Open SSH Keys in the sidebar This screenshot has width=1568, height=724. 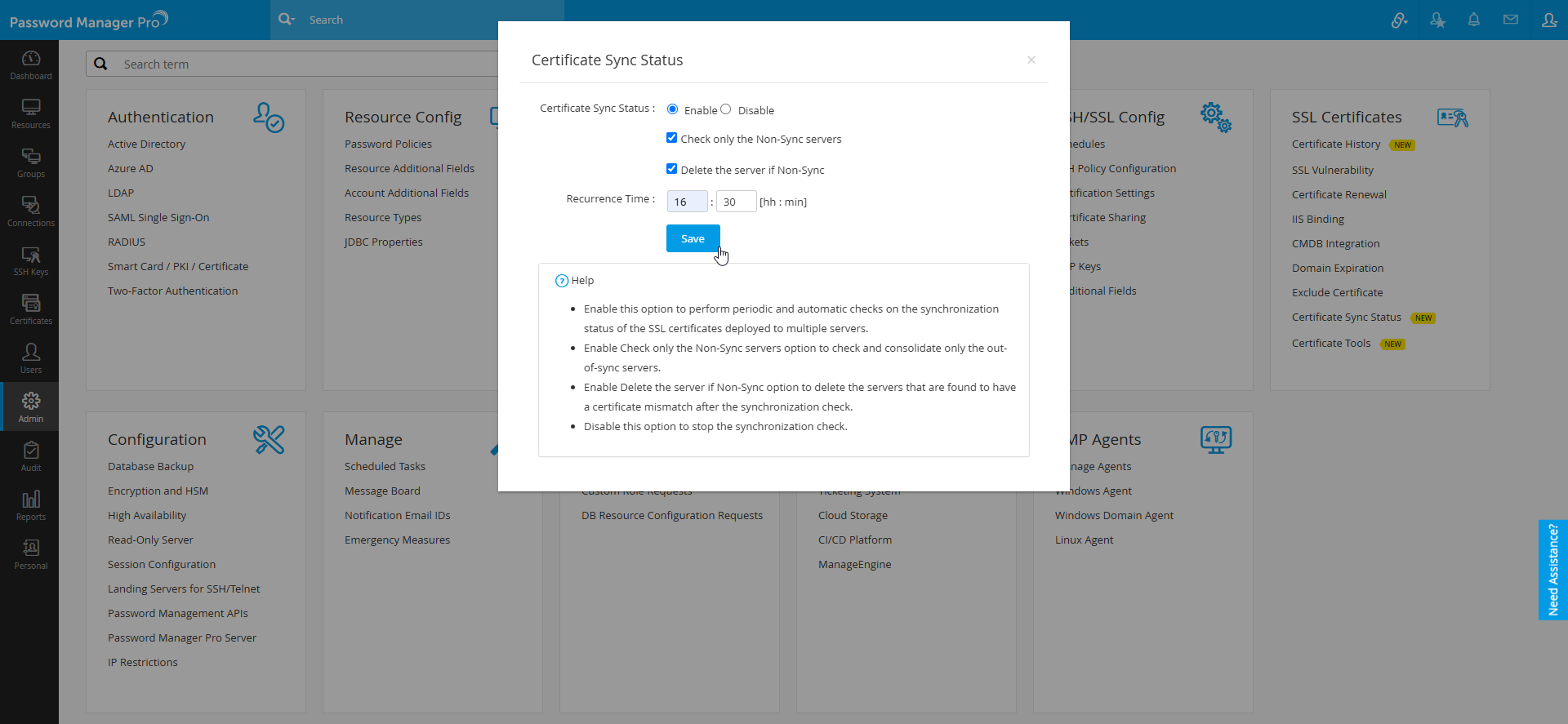[30, 260]
